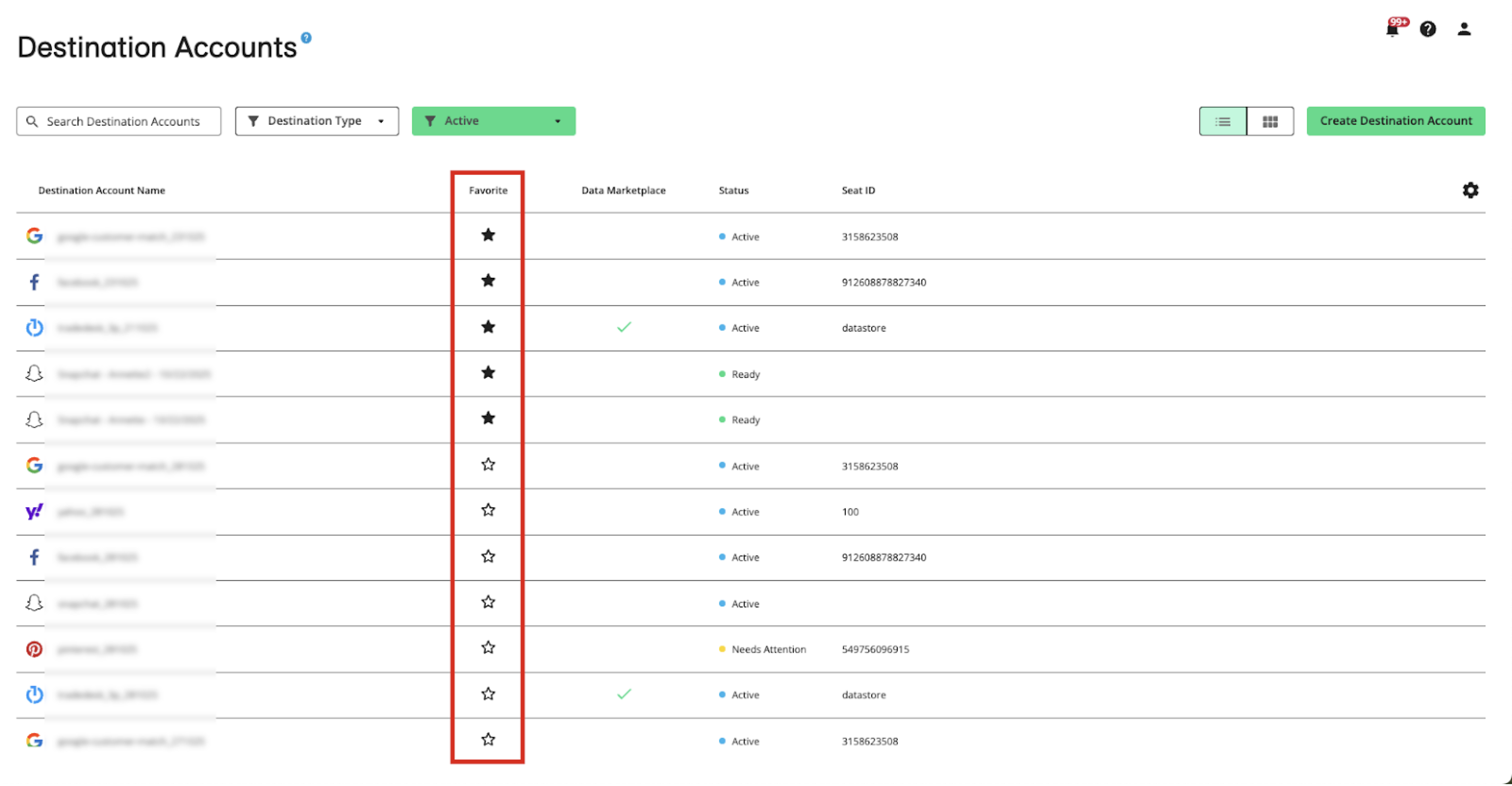Click the Google destination account icon
Viewport: 1512px width, 786px height.
(34, 236)
